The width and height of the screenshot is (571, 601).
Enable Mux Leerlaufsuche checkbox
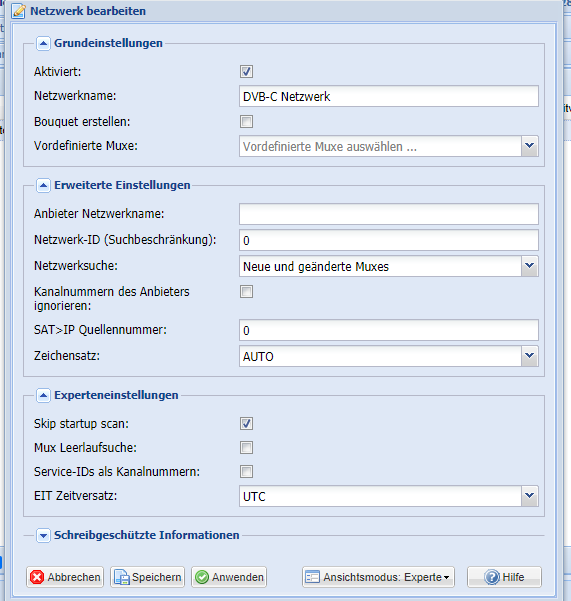(x=246, y=447)
